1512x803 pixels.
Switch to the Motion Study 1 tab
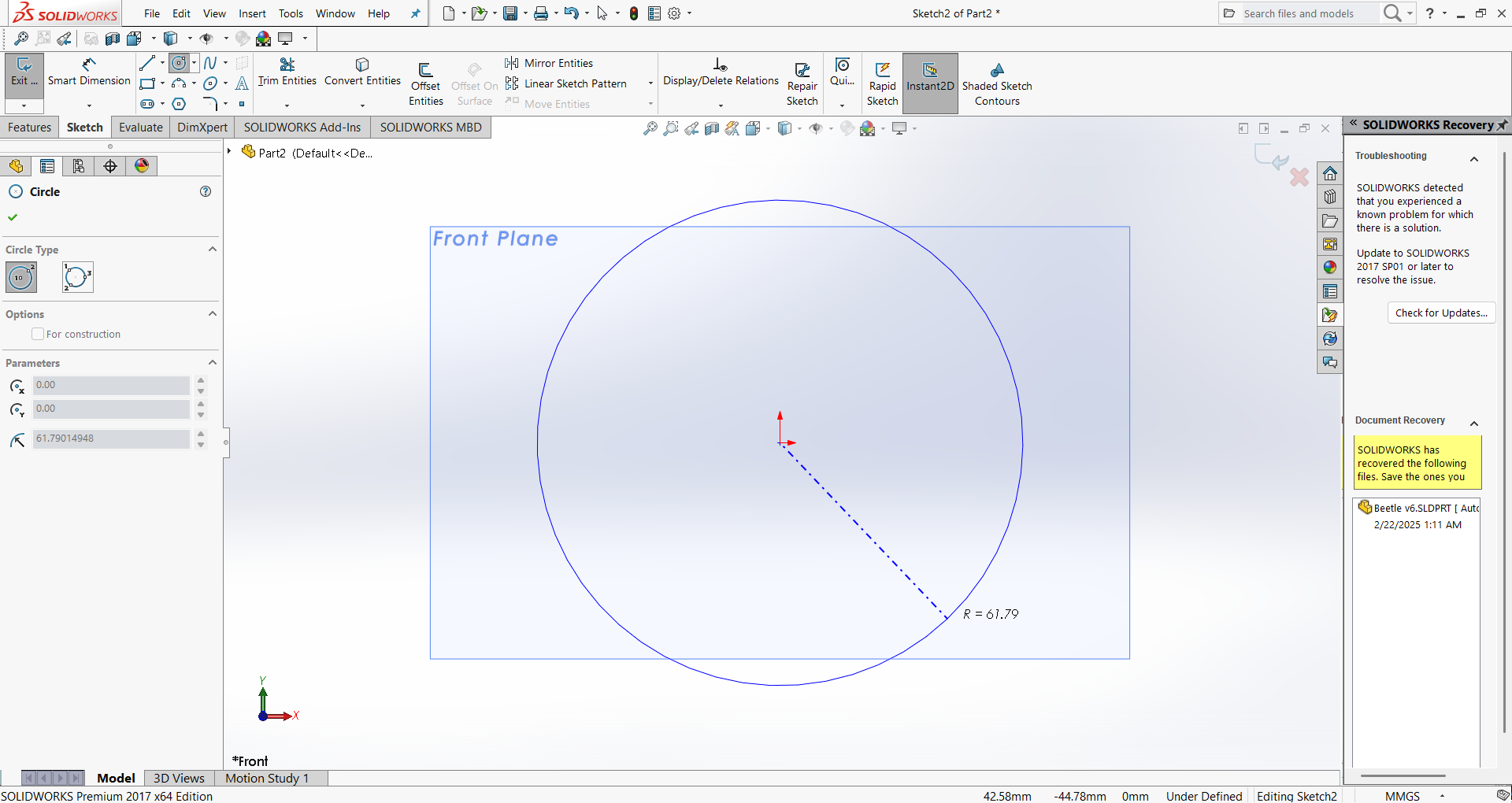267,778
